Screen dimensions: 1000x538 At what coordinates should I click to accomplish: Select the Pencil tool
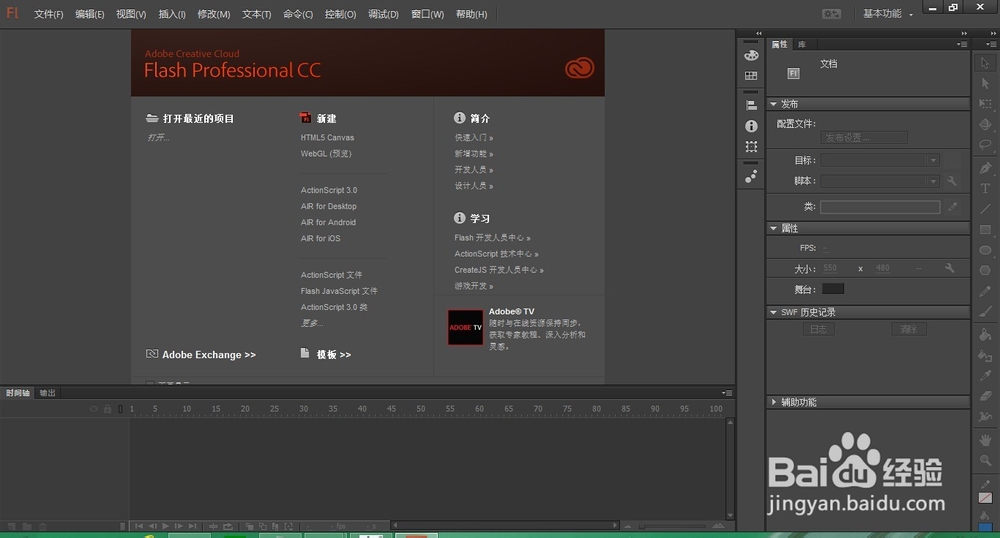coord(985,291)
